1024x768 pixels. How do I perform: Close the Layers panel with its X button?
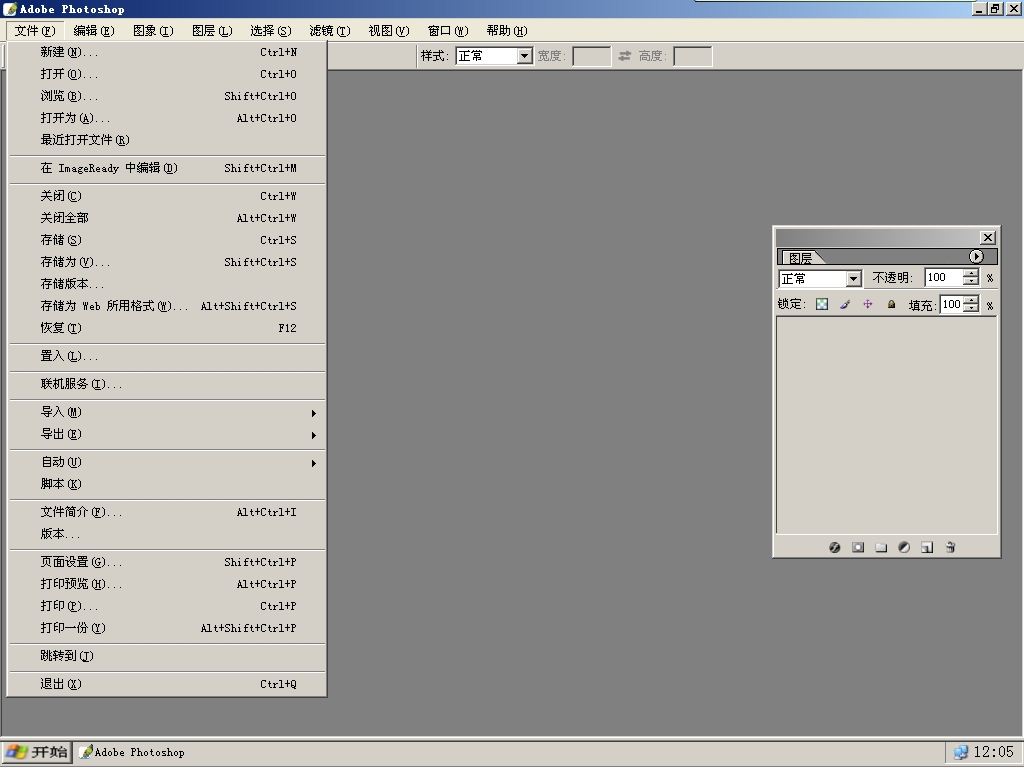(988, 237)
